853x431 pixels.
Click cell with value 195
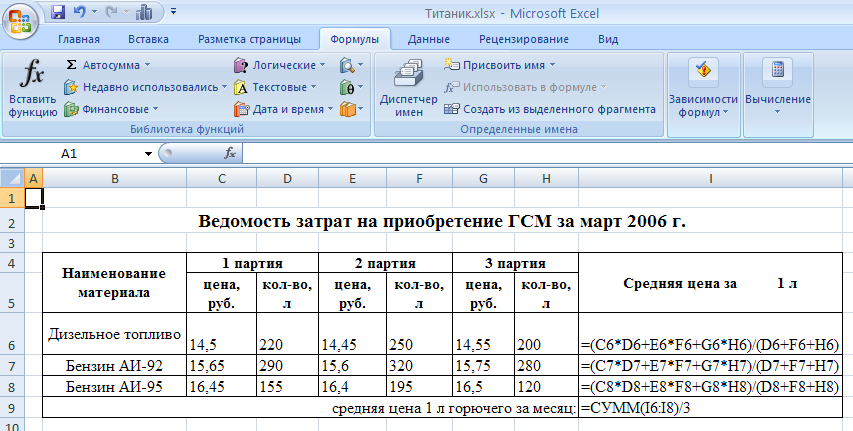419,386
